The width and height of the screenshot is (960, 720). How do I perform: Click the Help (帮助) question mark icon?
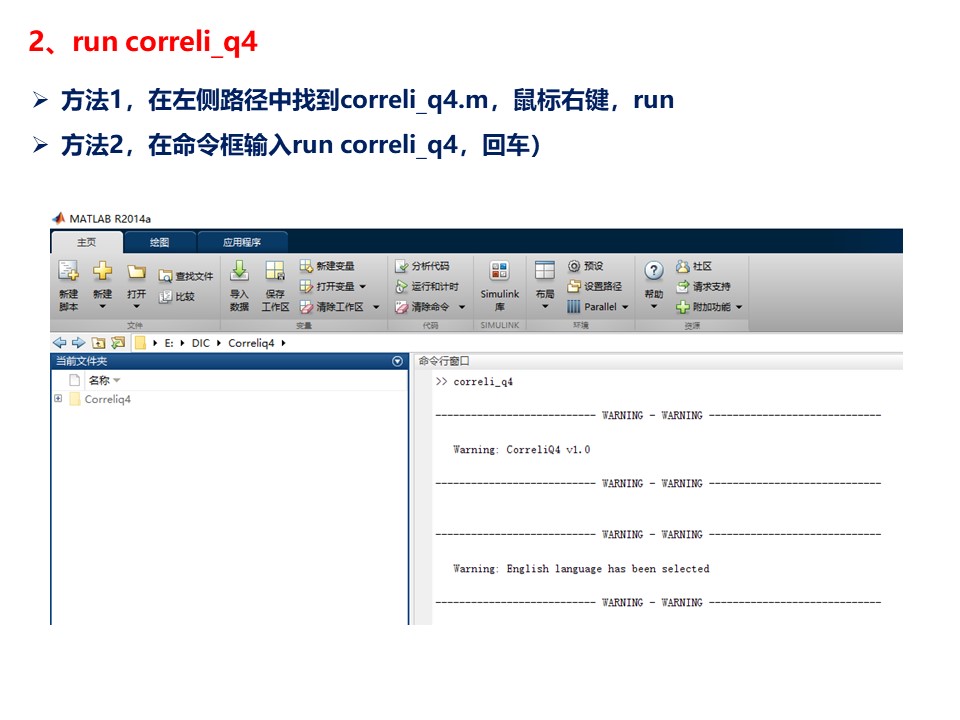click(654, 271)
